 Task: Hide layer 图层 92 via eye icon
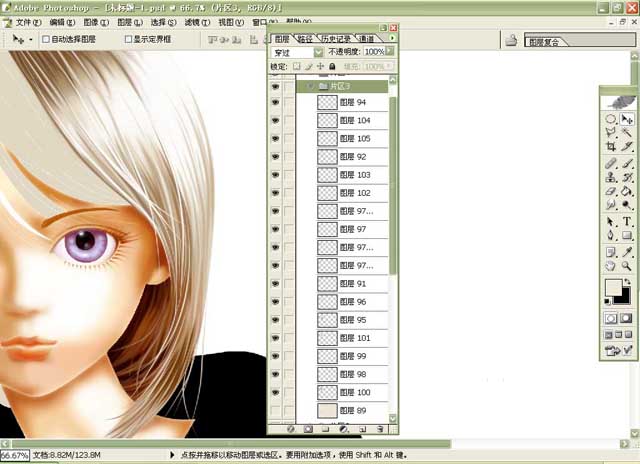tap(276, 157)
